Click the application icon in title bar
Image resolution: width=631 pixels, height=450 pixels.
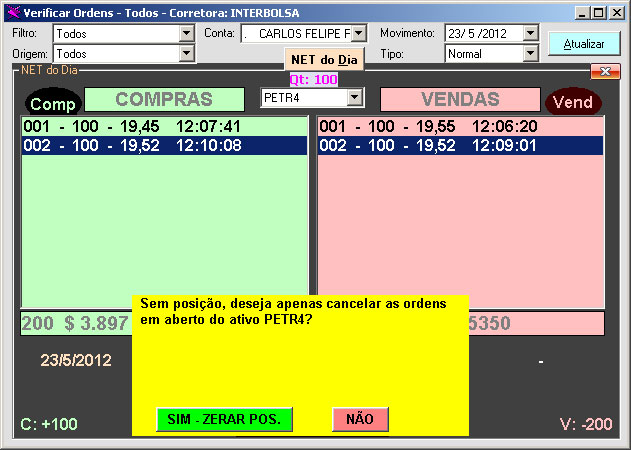click(12, 12)
